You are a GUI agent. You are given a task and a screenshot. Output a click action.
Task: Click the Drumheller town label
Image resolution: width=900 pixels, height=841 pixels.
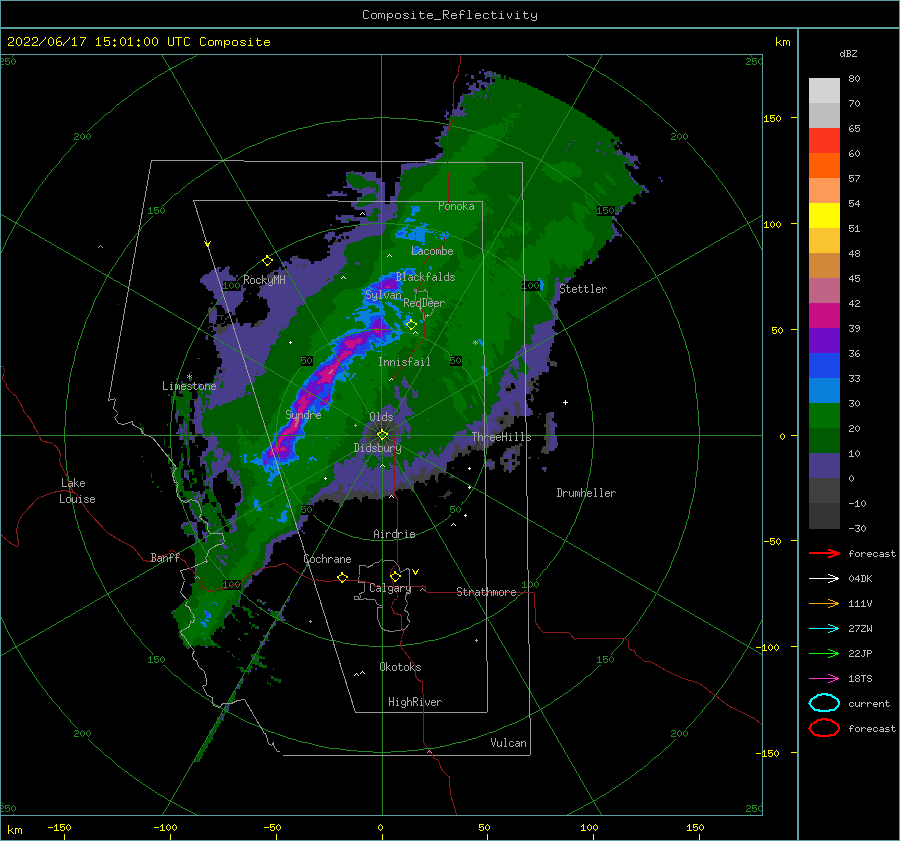pos(586,493)
